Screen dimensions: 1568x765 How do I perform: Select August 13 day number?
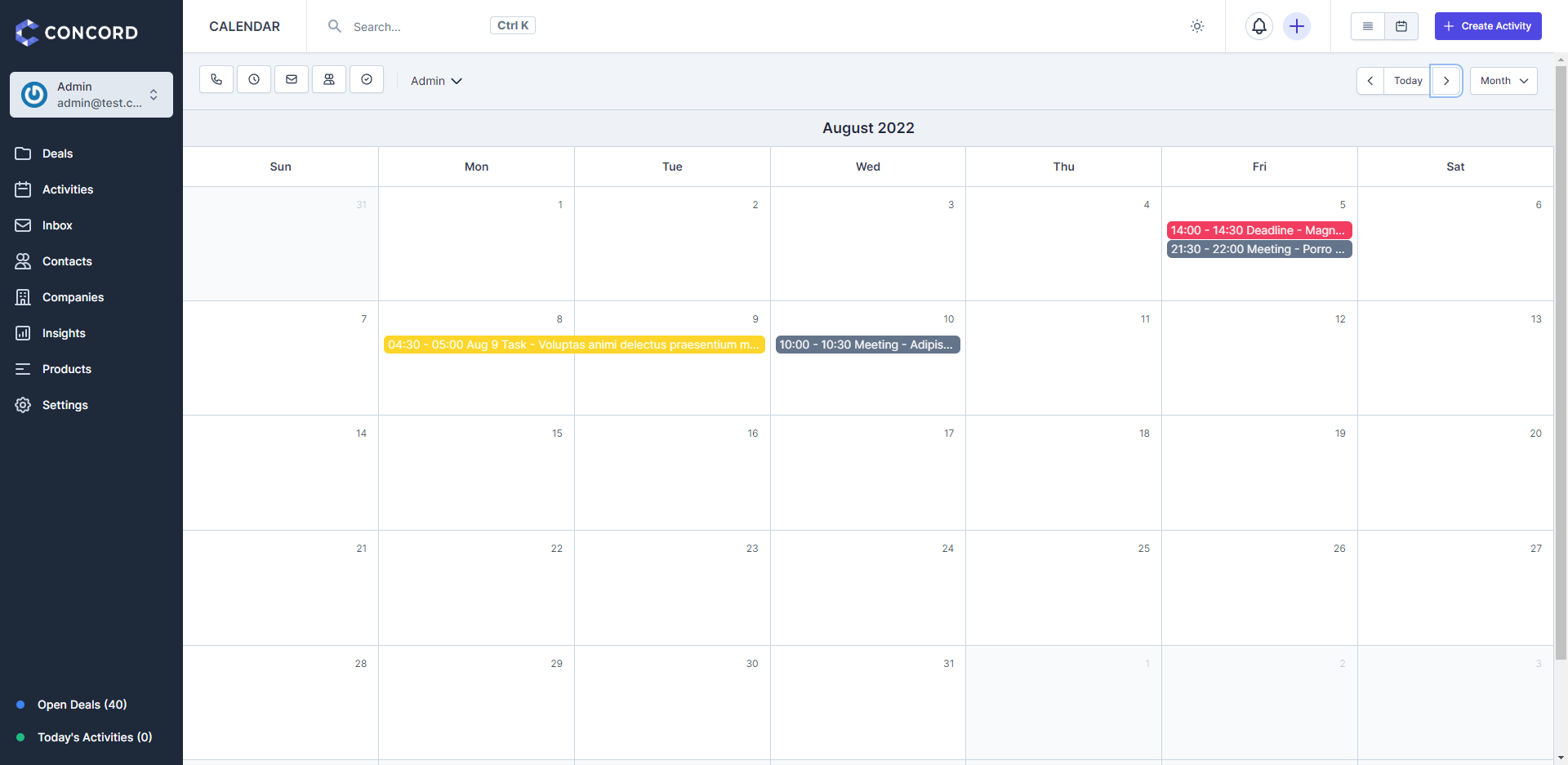click(1536, 319)
